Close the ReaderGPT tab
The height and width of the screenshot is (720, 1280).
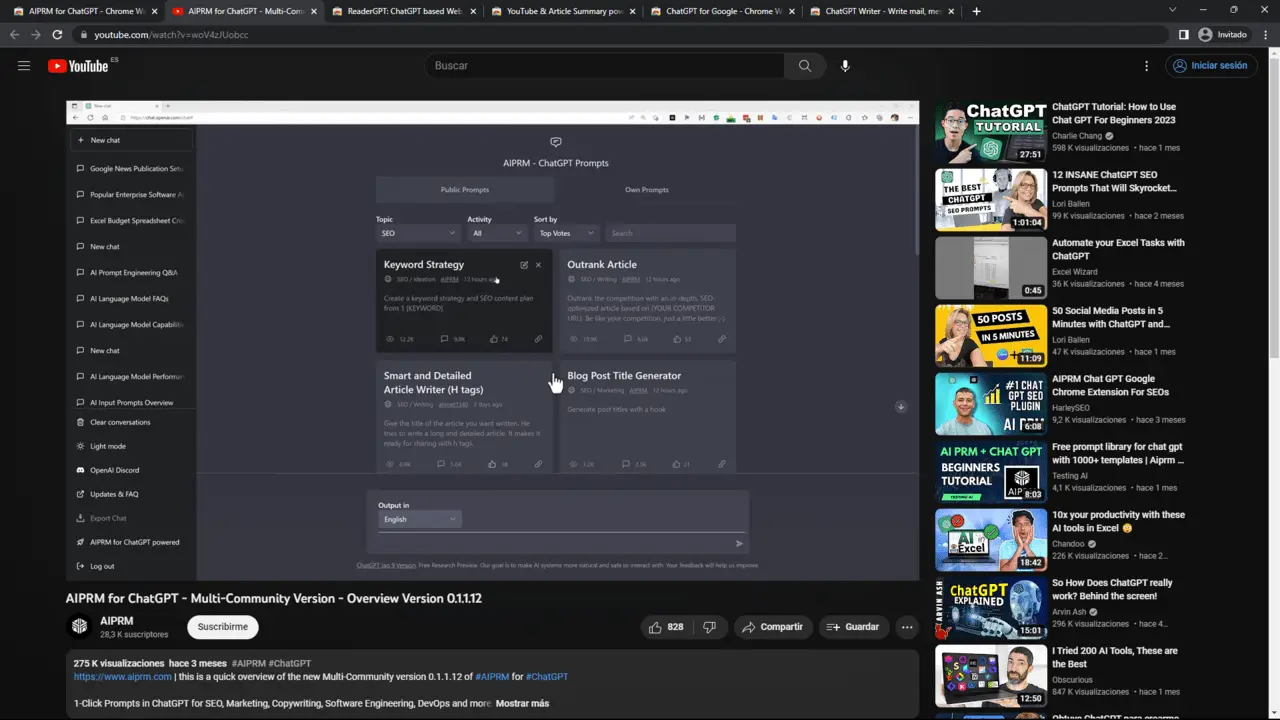point(473,11)
